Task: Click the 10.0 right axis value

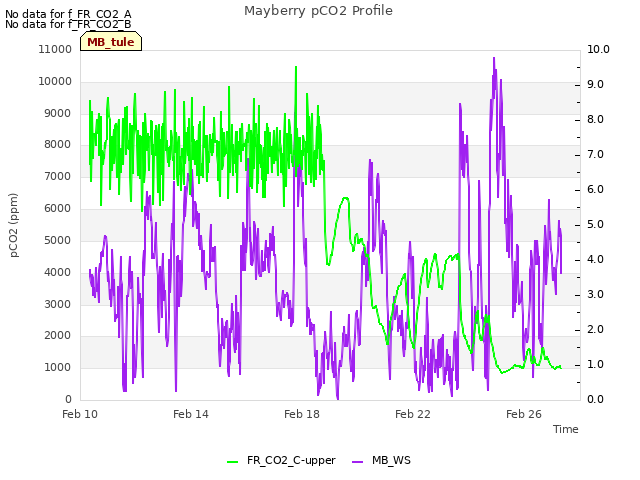Action: point(598,49)
